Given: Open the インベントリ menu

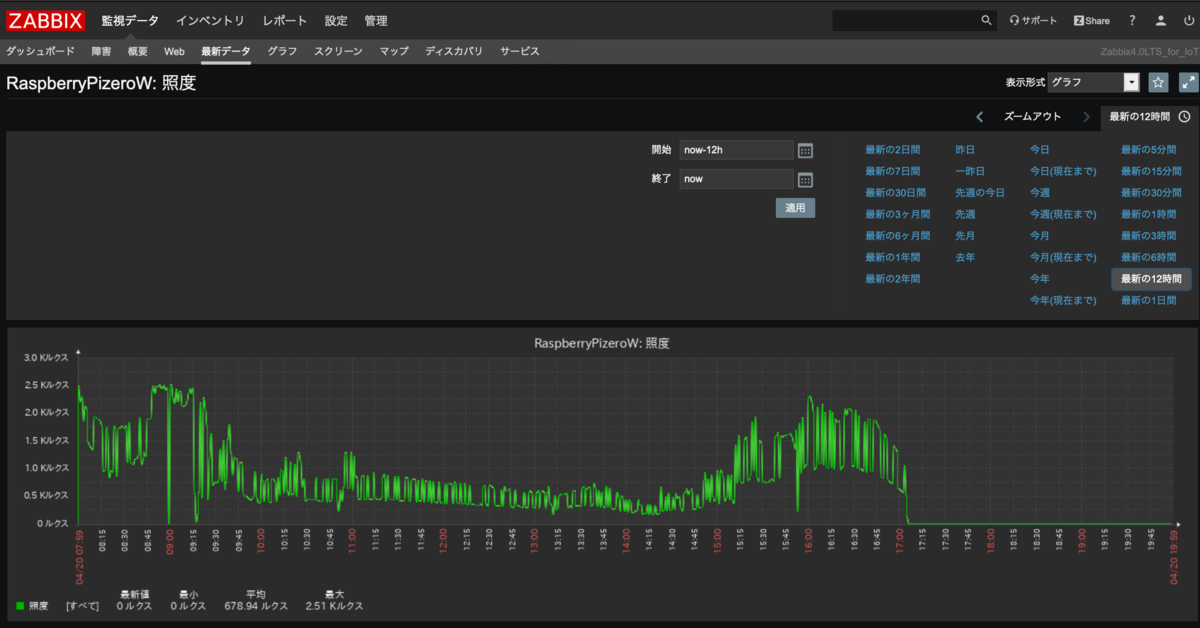Looking at the screenshot, I should [x=210, y=20].
